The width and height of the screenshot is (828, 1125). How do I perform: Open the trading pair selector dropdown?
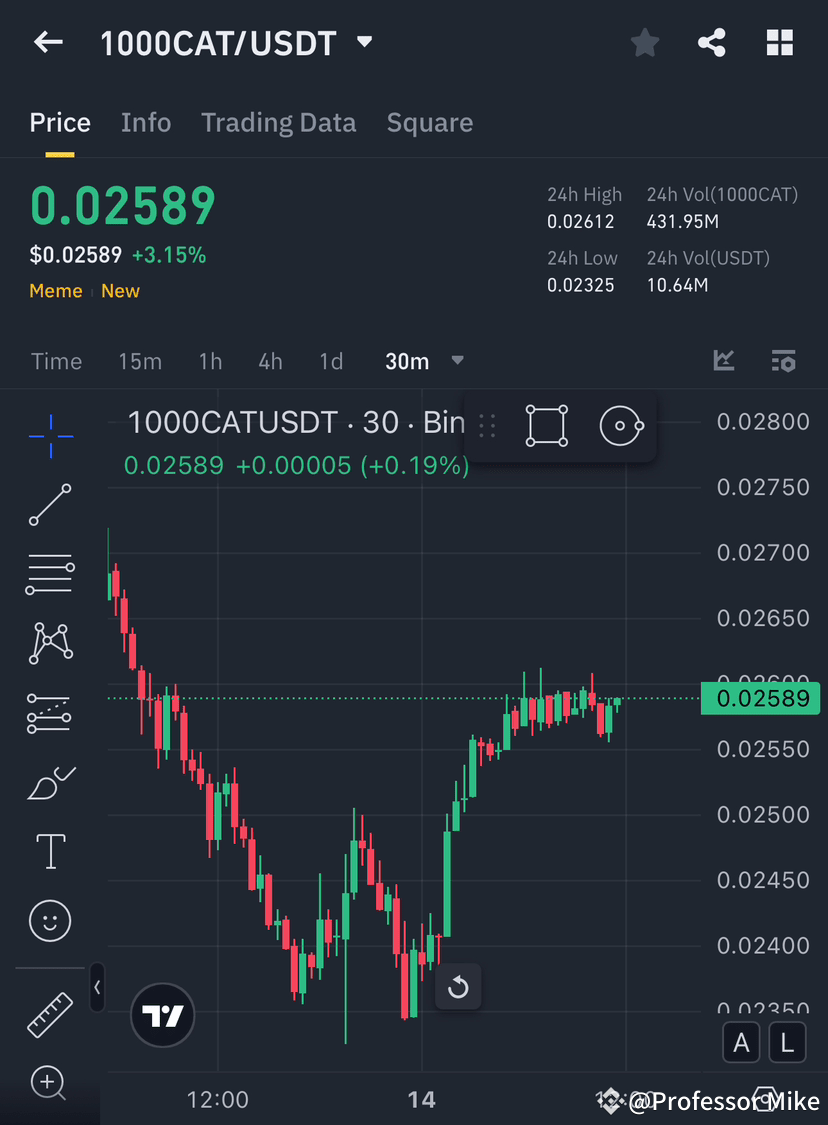(x=364, y=42)
